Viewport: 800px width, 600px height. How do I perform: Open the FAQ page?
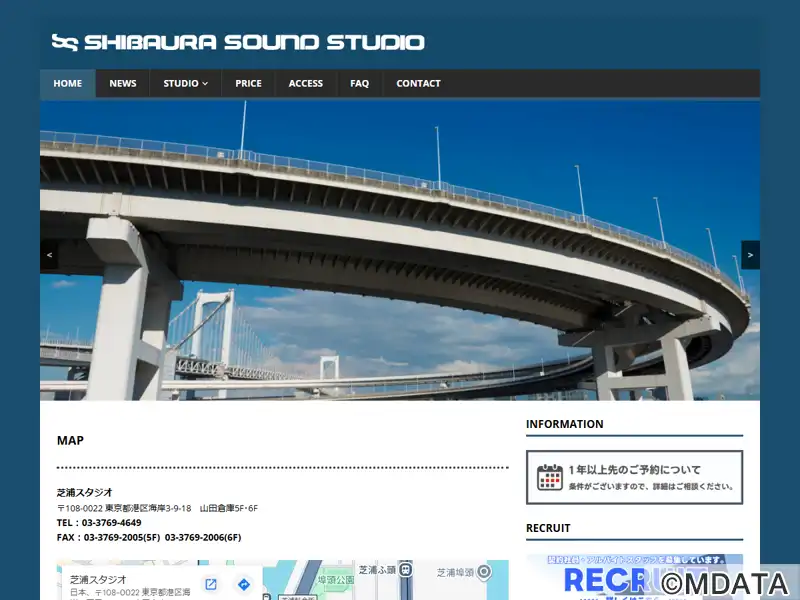[x=359, y=83]
